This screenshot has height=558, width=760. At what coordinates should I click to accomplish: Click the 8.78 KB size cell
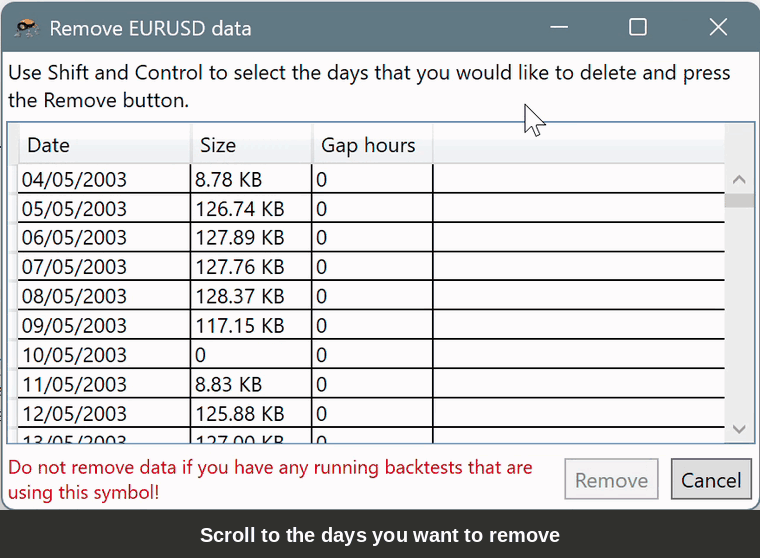pyautogui.click(x=251, y=179)
